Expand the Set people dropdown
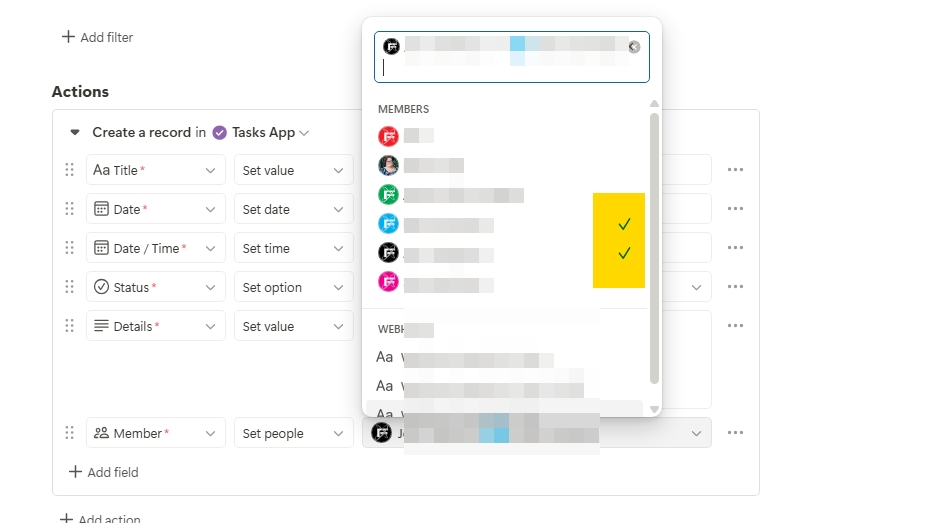The width and height of the screenshot is (930, 523). [293, 433]
